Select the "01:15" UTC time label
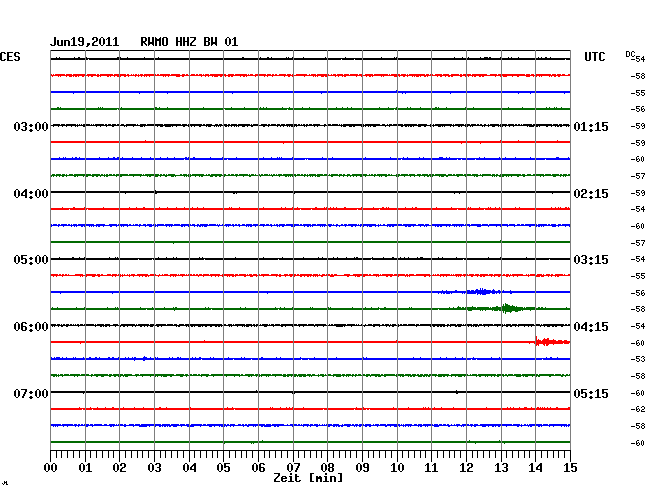This screenshot has width=650, height=494. [x=591, y=126]
